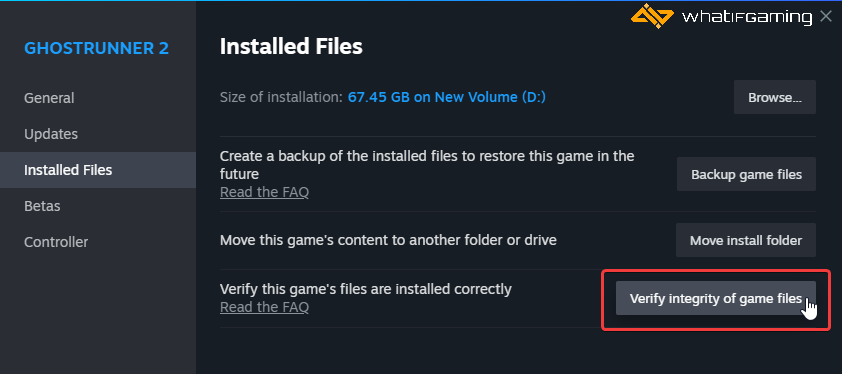Open Read the FAQ link under verify

click(x=264, y=307)
